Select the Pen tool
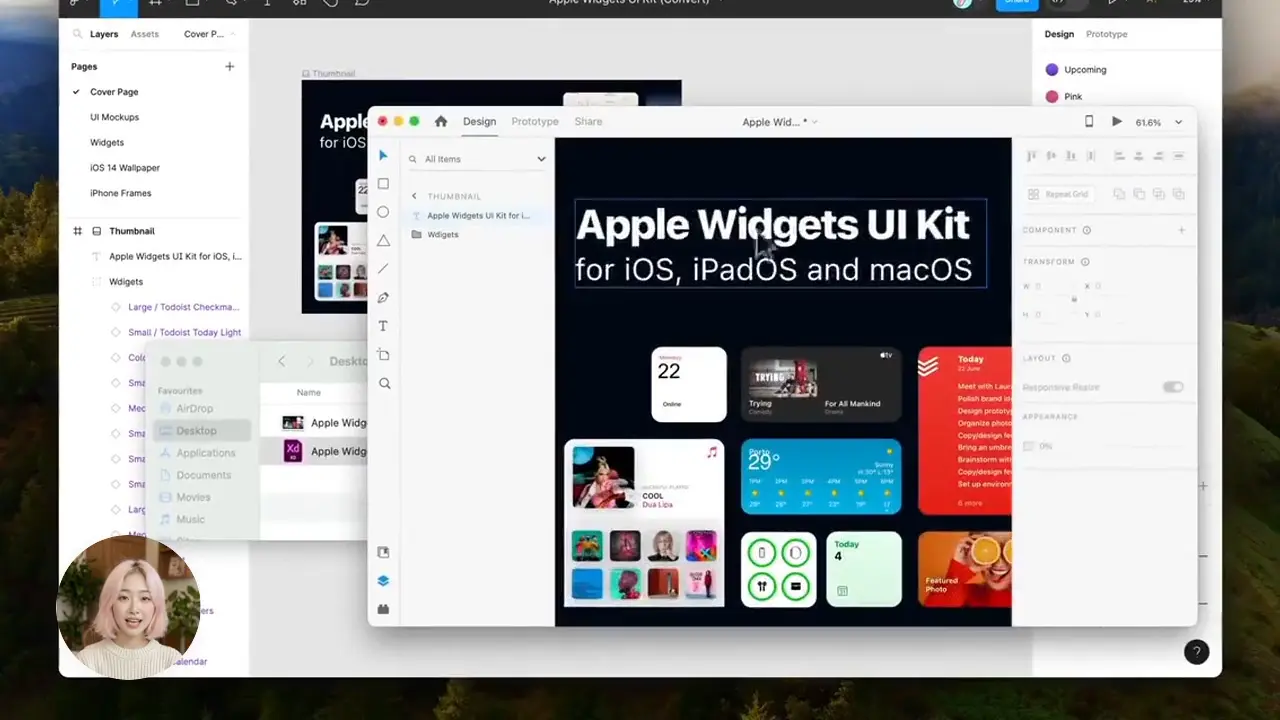The height and width of the screenshot is (720, 1280). [x=383, y=296]
